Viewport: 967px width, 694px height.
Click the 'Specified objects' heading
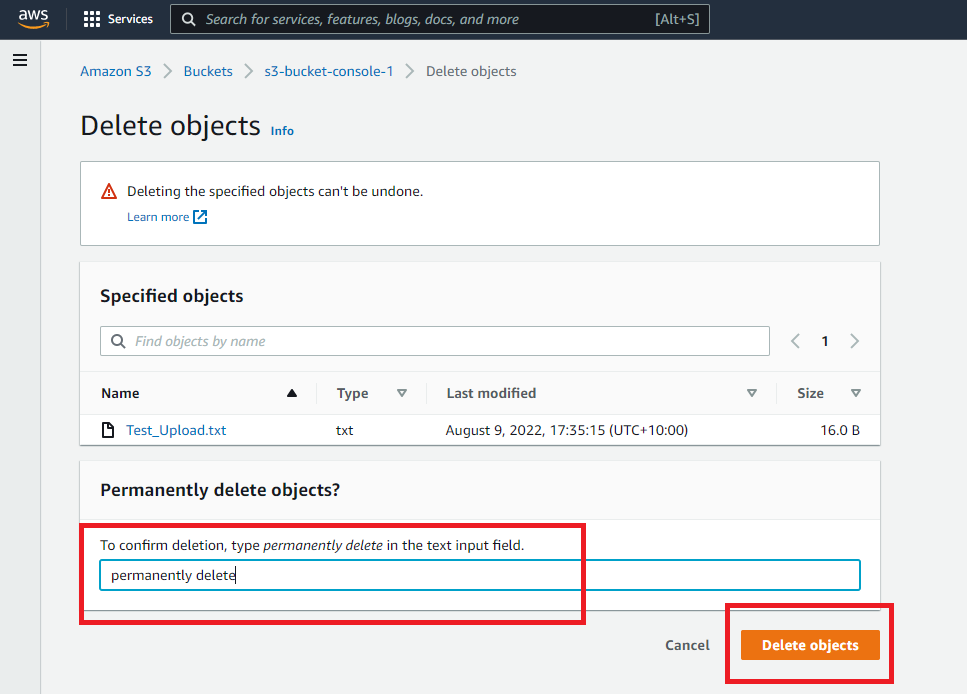coord(171,295)
